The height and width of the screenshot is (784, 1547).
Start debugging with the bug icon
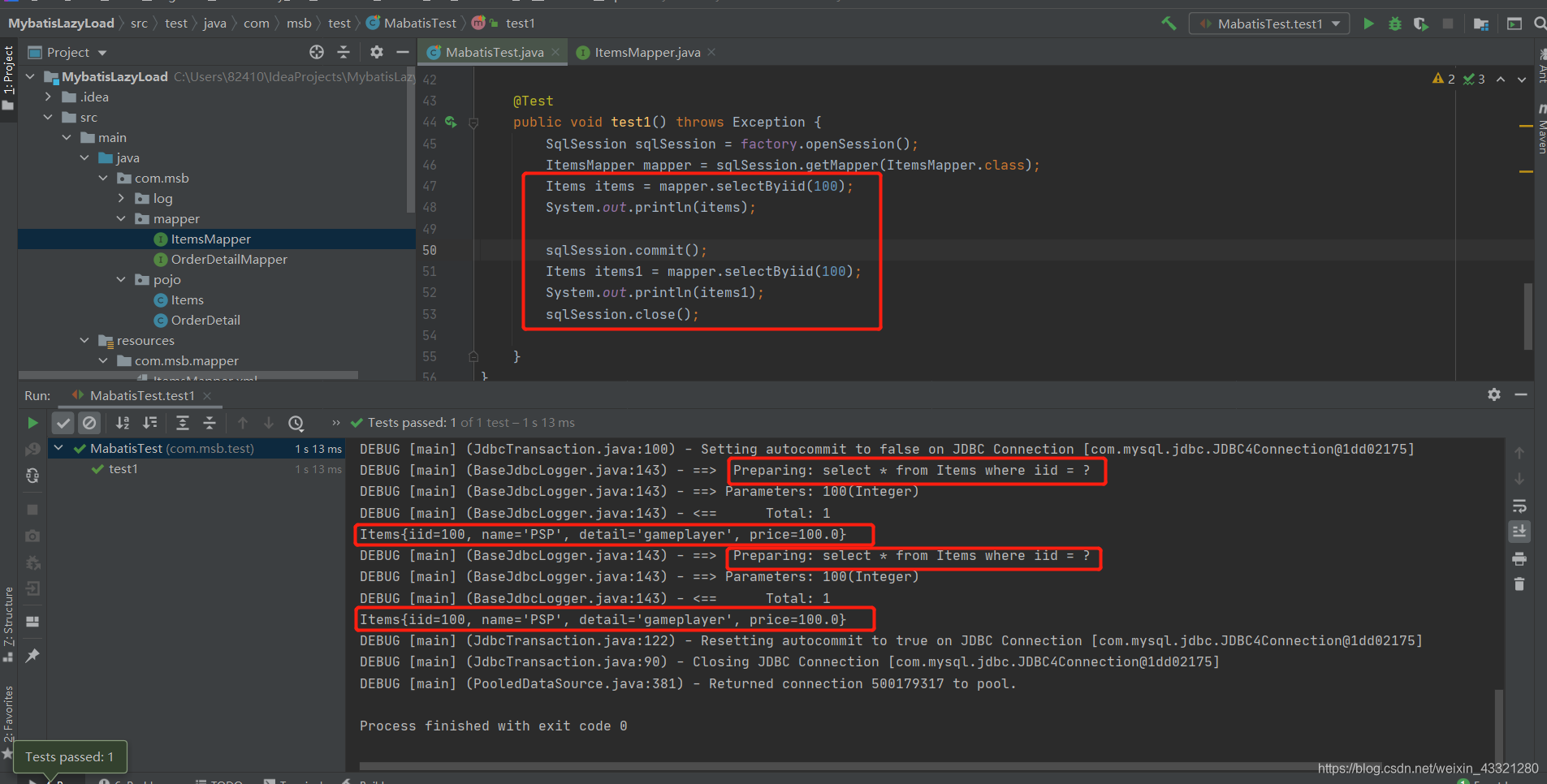[x=1395, y=24]
